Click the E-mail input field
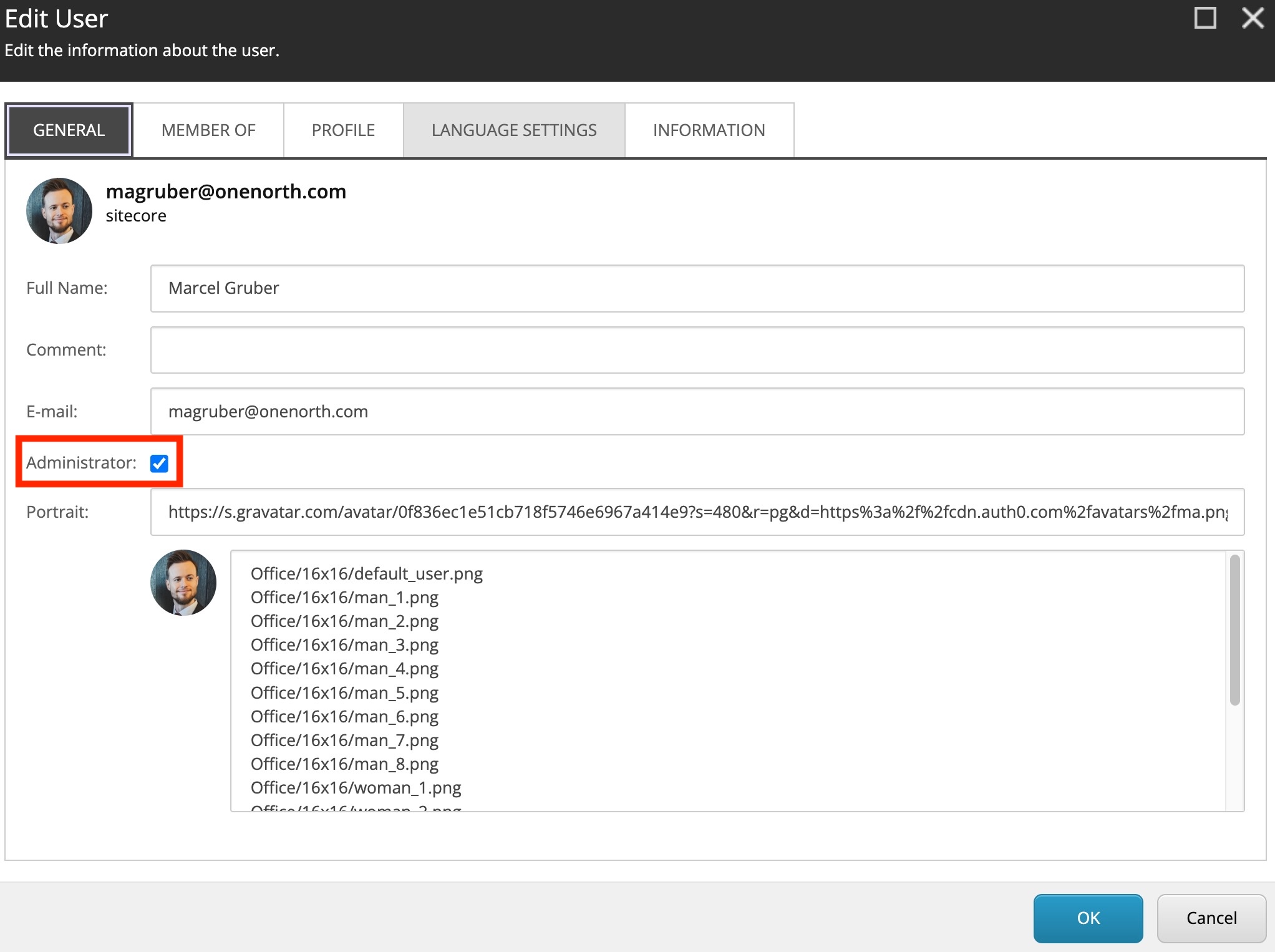Screen dimensions: 1275x952 click(x=697, y=412)
